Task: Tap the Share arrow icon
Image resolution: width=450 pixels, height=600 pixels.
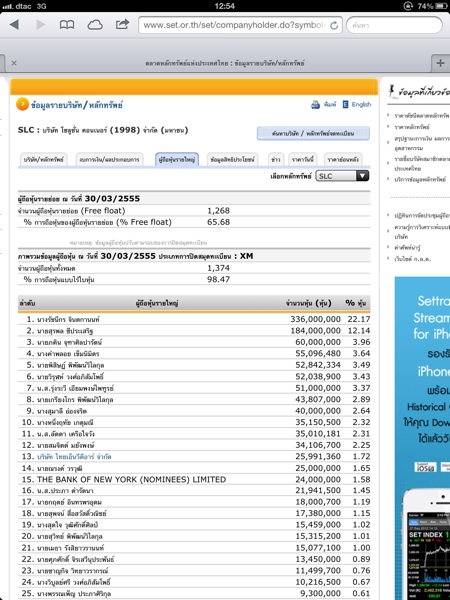Action: [122, 24]
